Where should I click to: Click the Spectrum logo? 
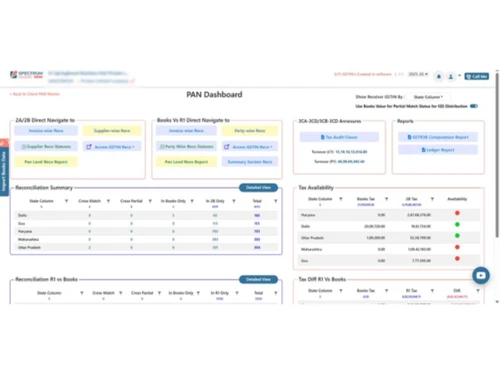click(x=27, y=75)
